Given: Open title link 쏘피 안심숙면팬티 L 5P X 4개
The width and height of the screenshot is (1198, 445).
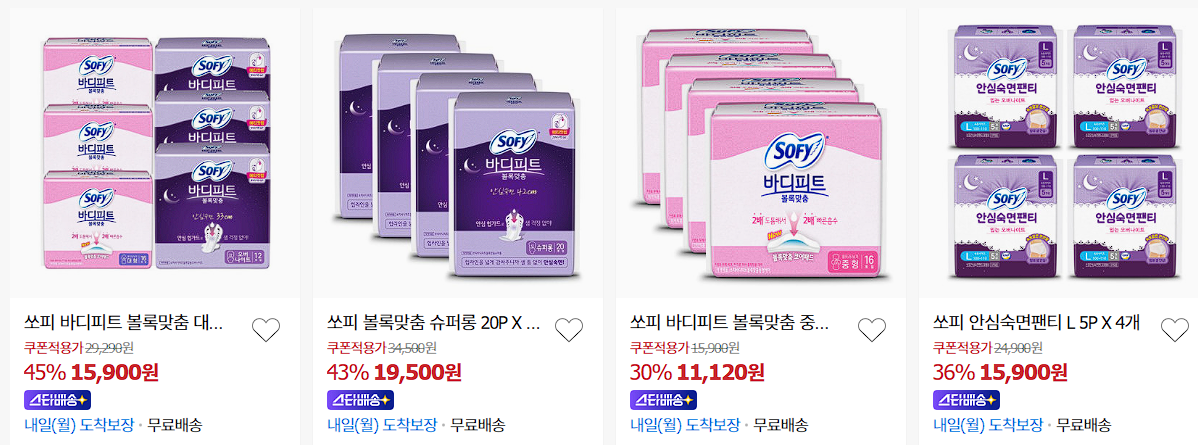Looking at the screenshot, I should pos(1036,323).
